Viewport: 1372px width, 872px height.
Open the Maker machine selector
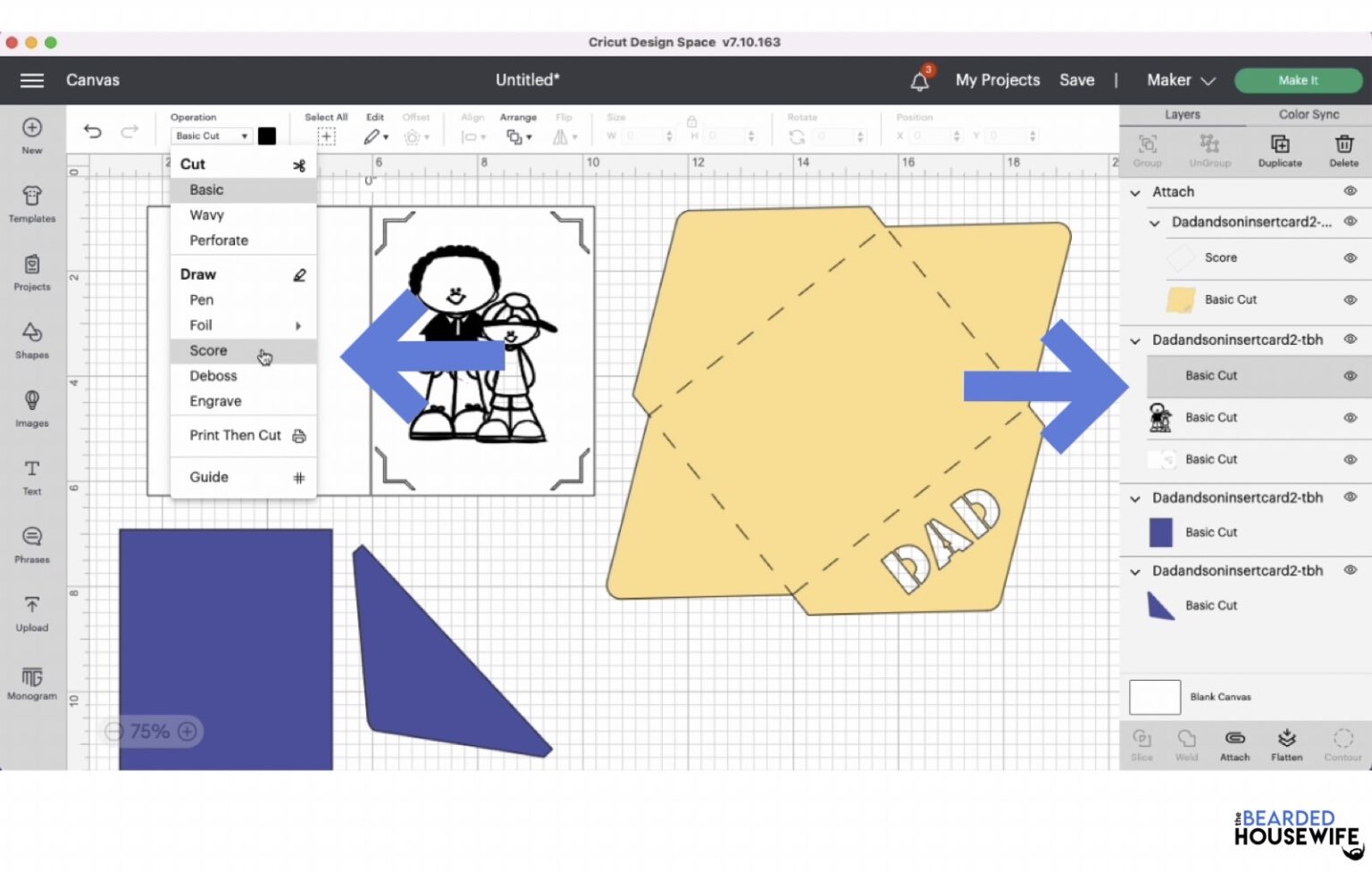point(1180,80)
